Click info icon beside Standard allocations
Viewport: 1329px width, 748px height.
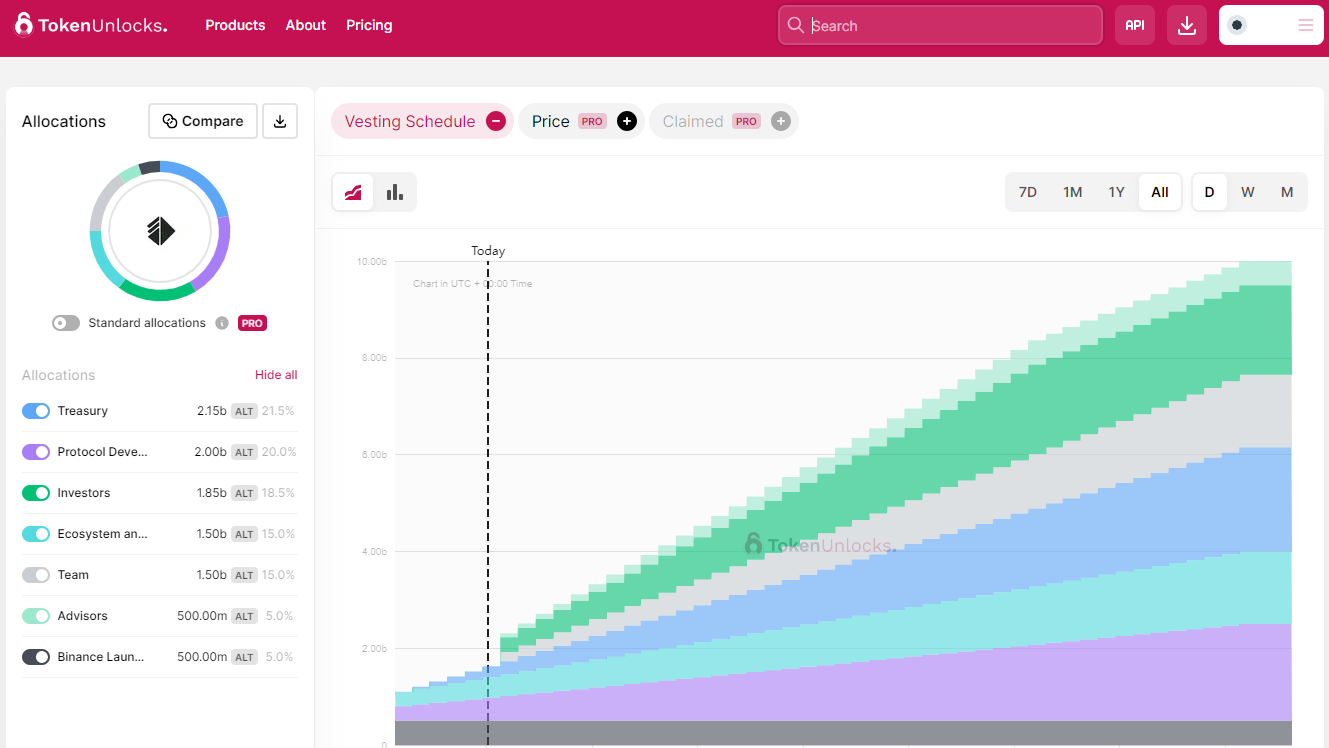tap(222, 323)
